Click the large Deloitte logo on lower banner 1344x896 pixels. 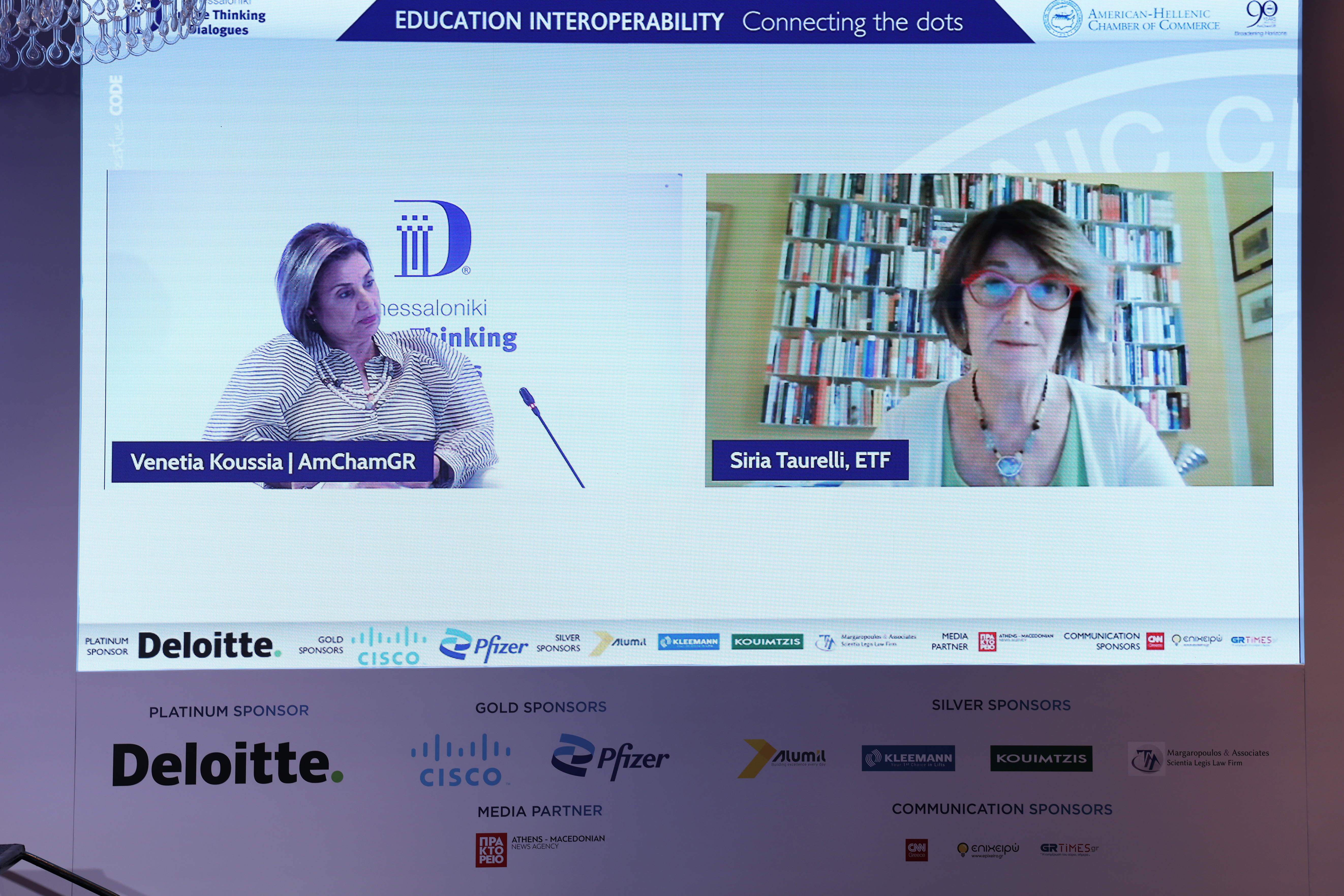coord(227,764)
